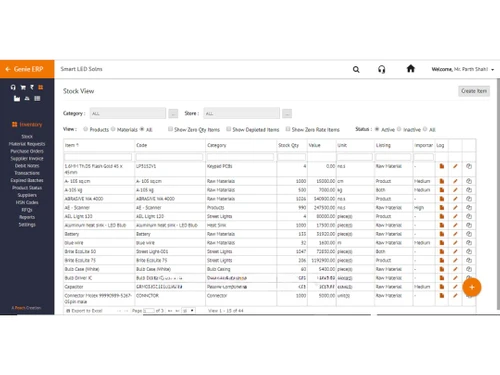Open the log icon on the Connector Molex row

pyautogui.click(x=442, y=296)
